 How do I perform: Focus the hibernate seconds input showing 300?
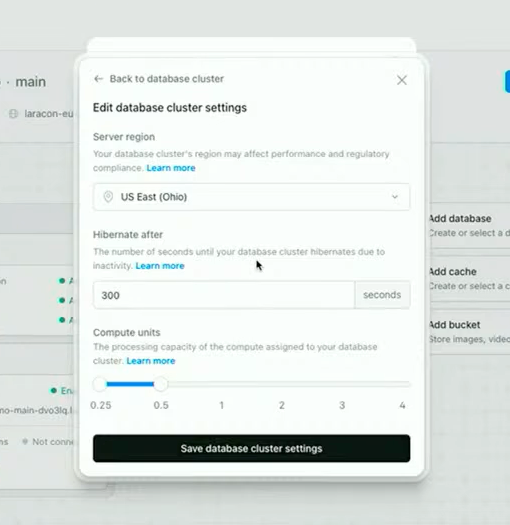(224, 295)
